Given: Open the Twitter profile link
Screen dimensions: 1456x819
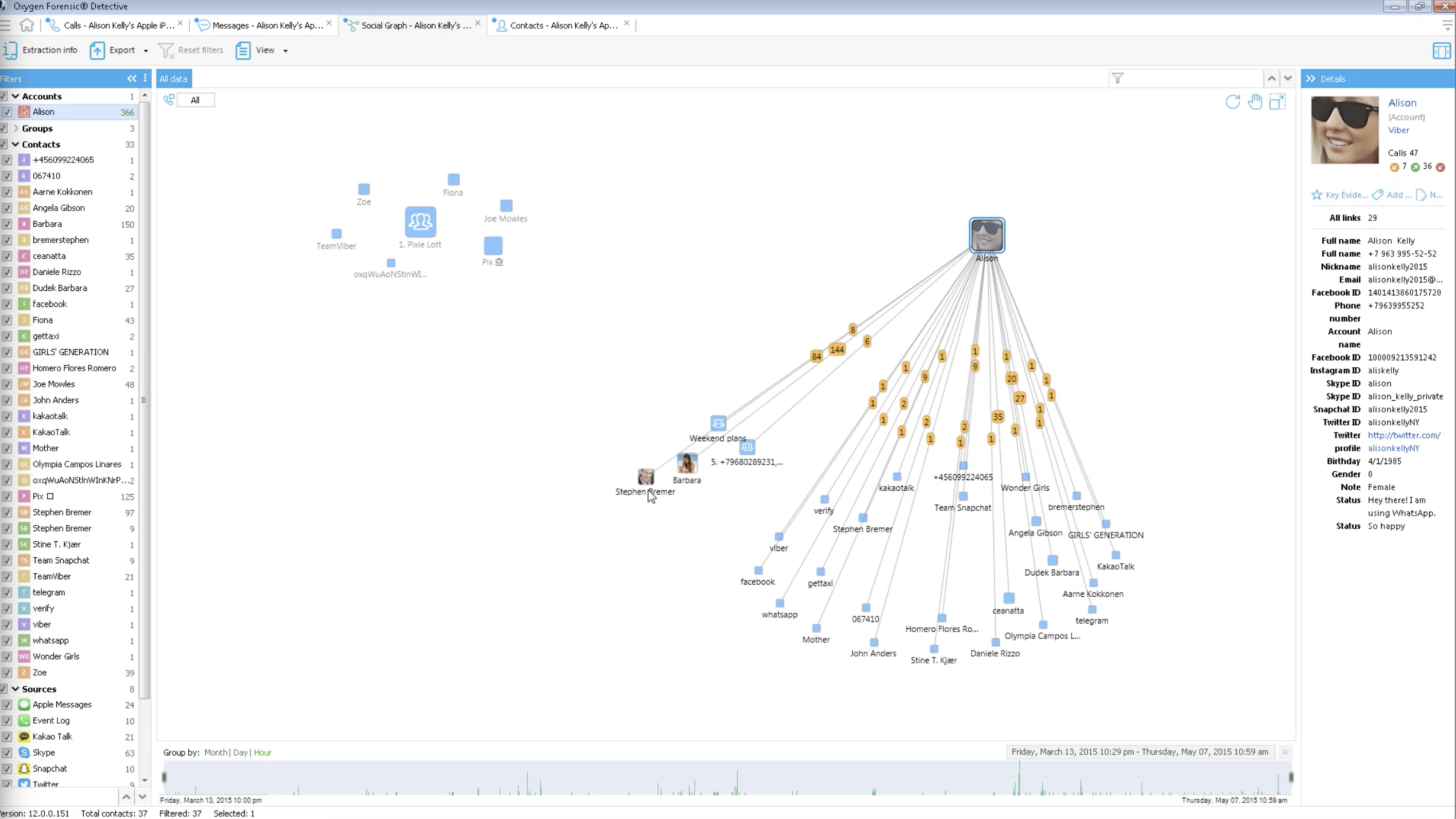Looking at the screenshot, I should click(x=1404, y=442).
